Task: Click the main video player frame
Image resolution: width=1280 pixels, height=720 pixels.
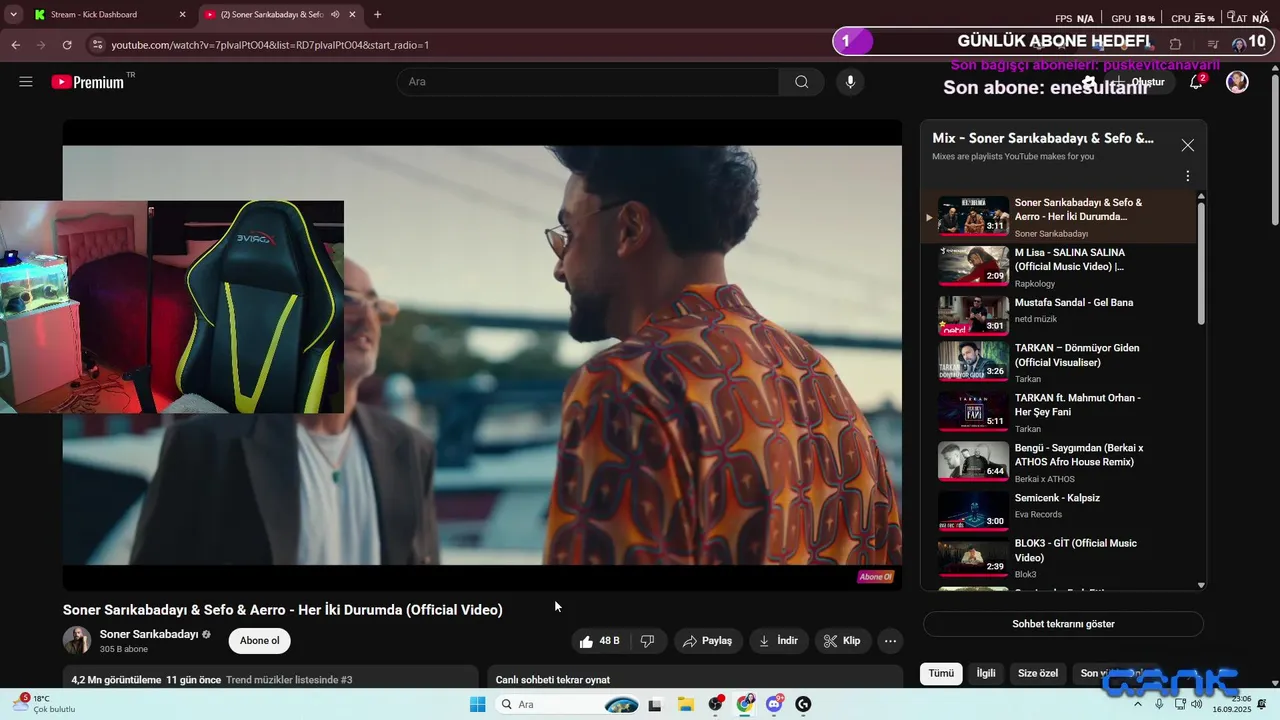Action: pos(482,355)
